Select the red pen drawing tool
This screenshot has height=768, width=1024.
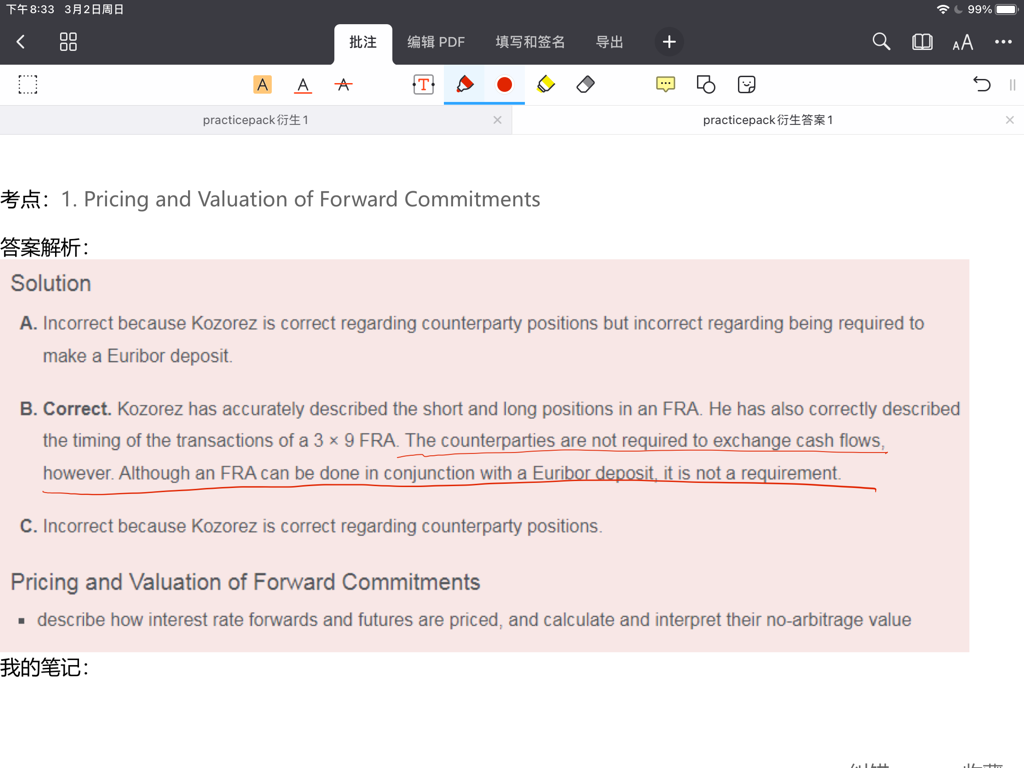click(x=464, y=84)
